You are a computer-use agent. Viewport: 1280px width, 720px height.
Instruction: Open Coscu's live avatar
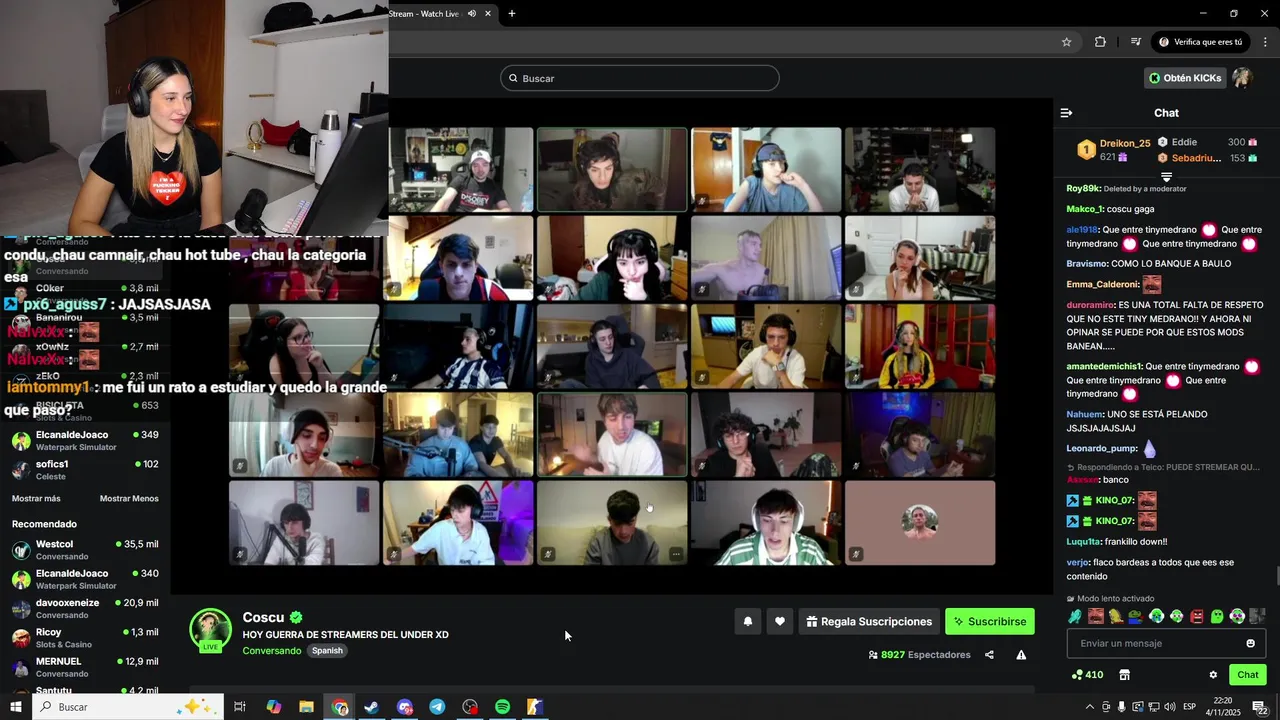tap(210, 631)
